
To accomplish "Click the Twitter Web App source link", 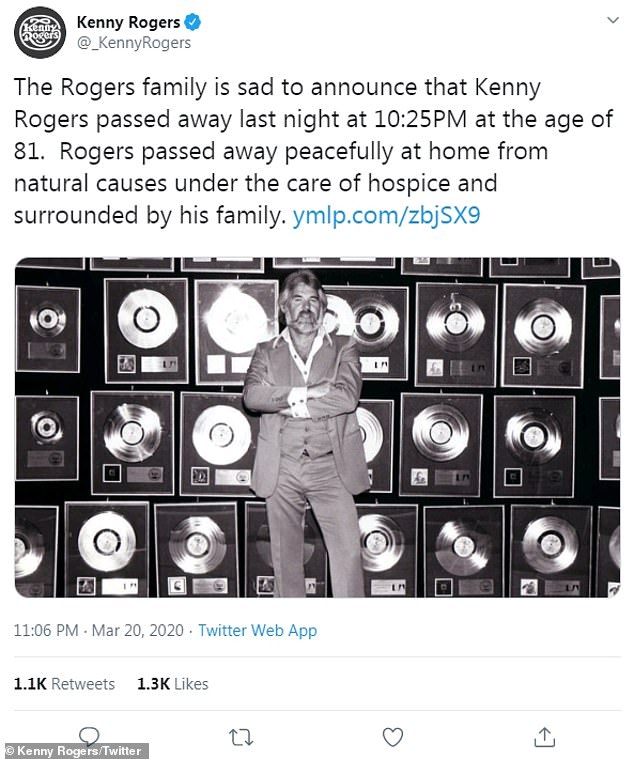I will (257, 630).
